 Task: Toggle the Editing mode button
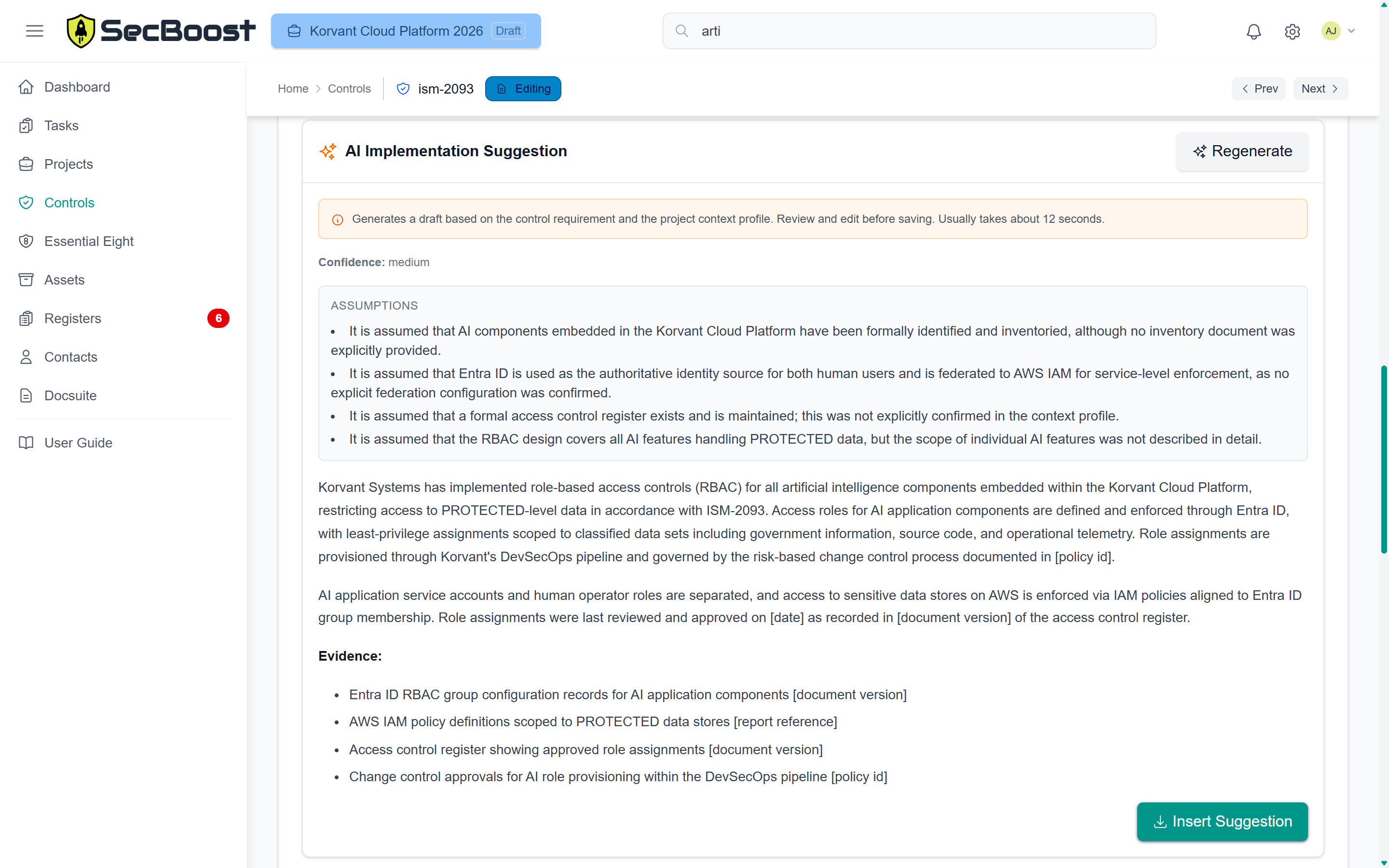(522, 89)
